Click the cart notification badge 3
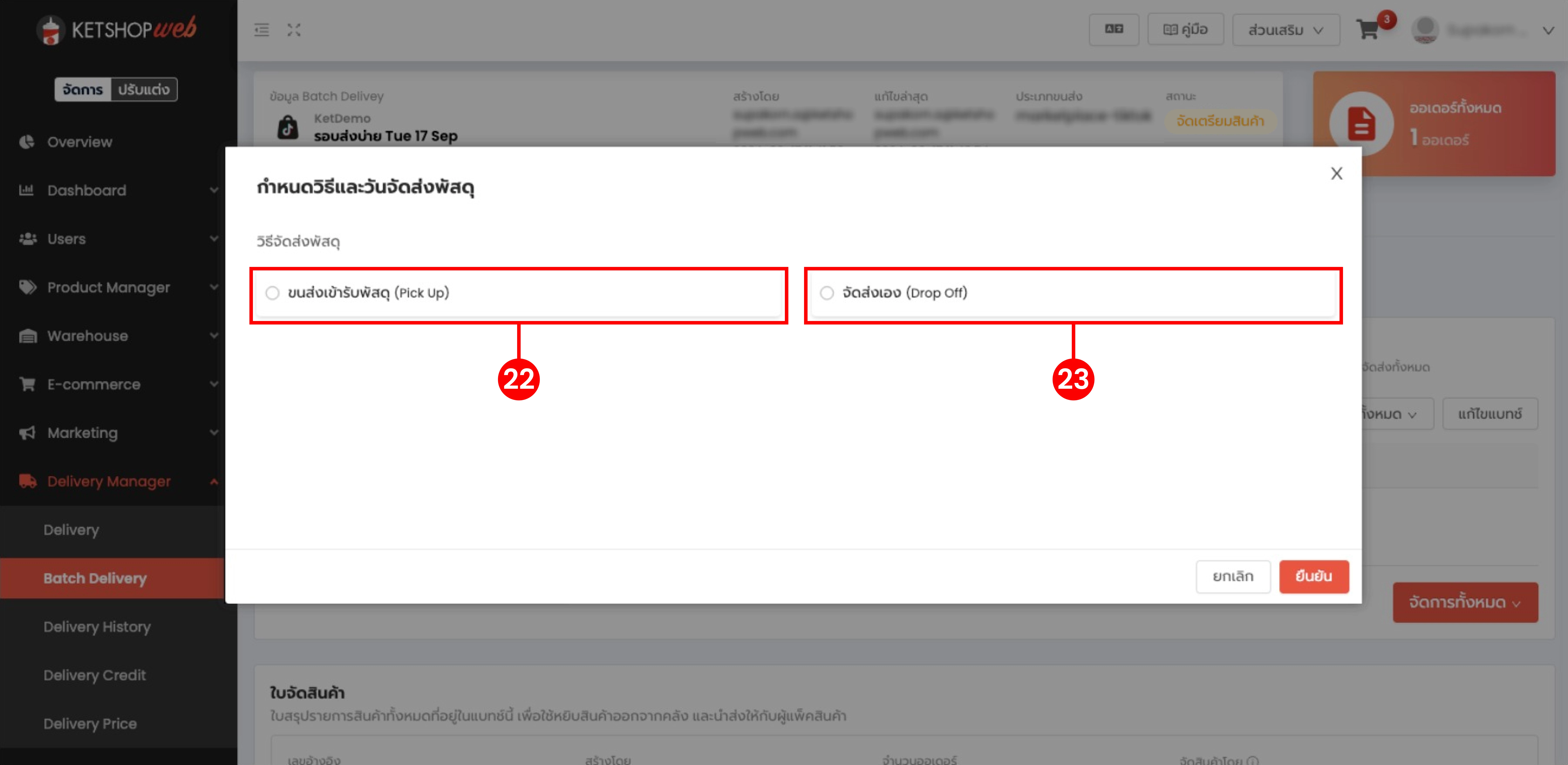 [x=1387, y=19]
